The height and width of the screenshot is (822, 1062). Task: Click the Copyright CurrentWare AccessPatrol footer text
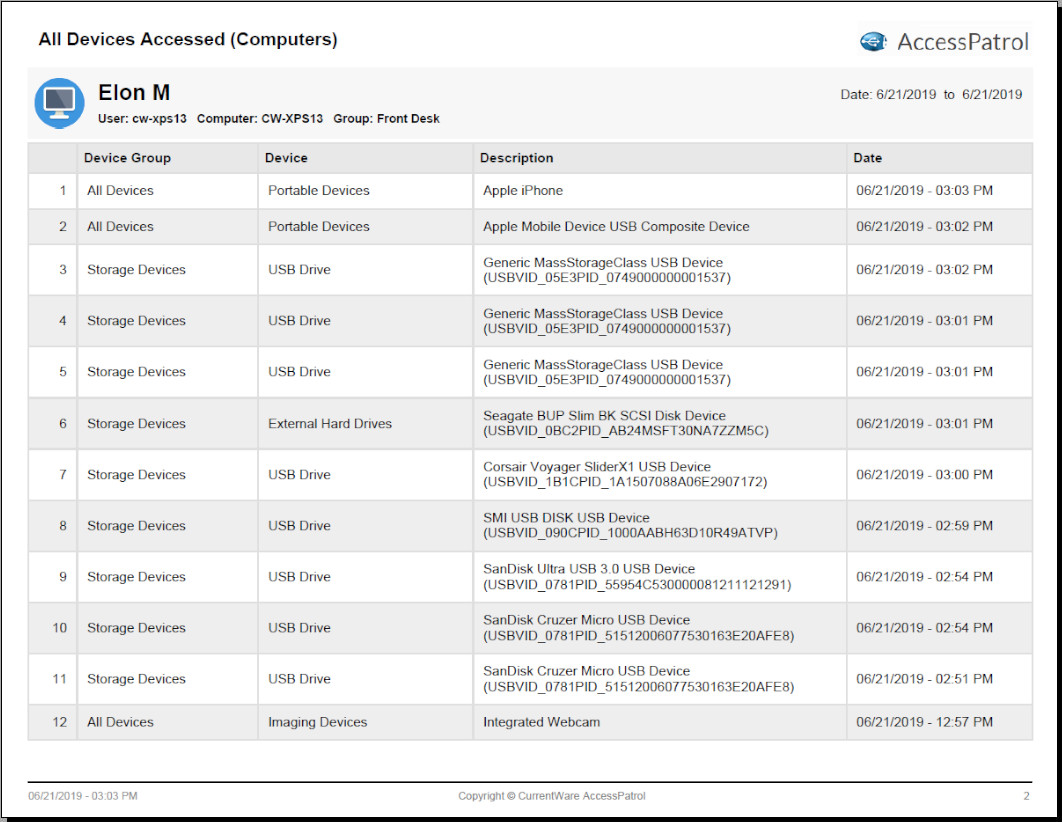[552, 796]
